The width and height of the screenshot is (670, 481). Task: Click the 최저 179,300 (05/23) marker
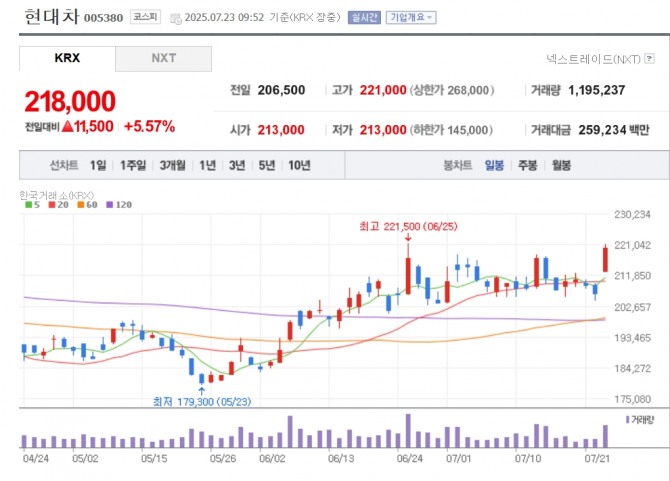coord(202,402)
